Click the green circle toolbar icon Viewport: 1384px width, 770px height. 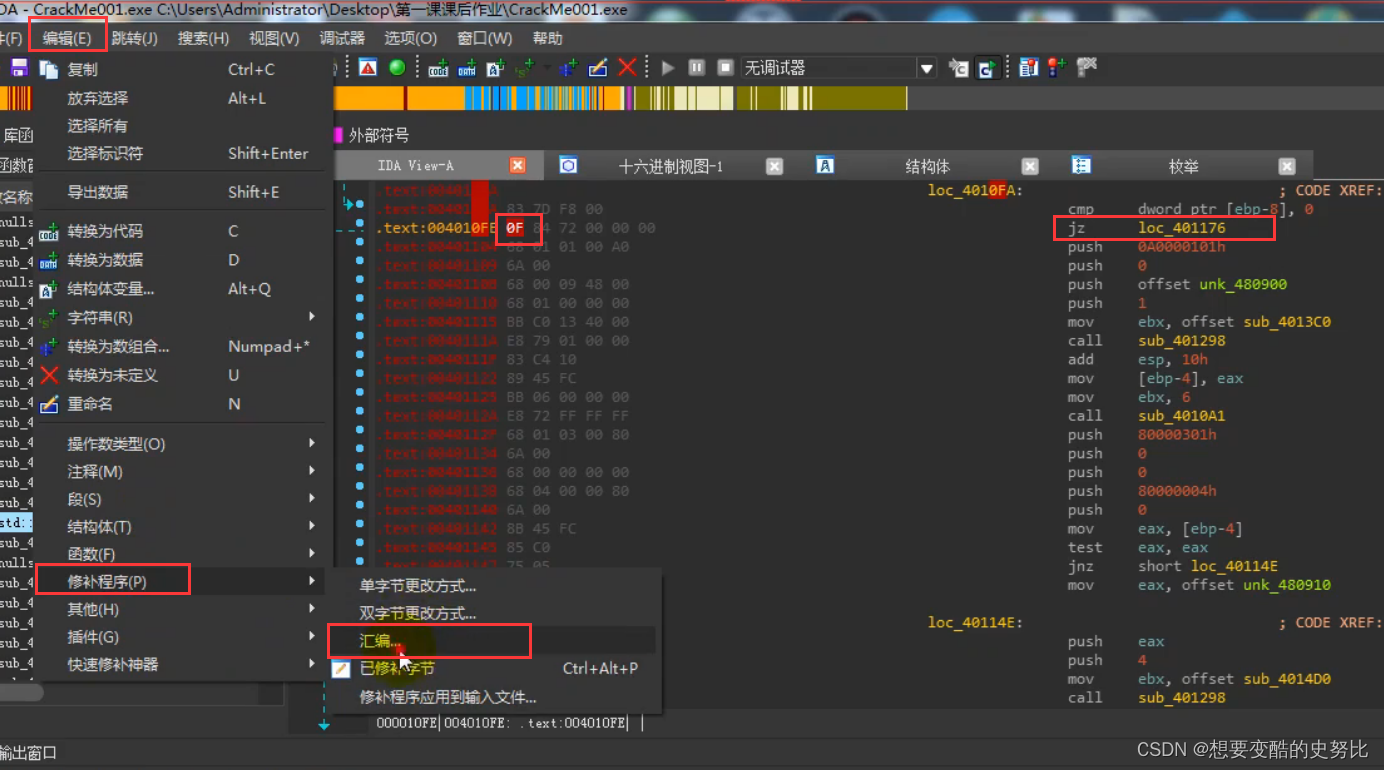pyautogui.click(x=397, y=68)
